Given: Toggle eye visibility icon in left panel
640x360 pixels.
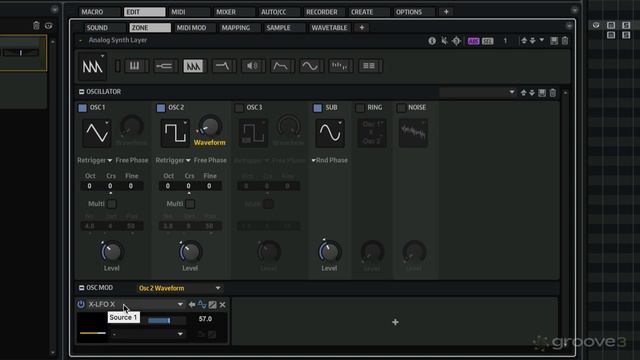Looking at the screenshot, I should (x=49, y=26).
